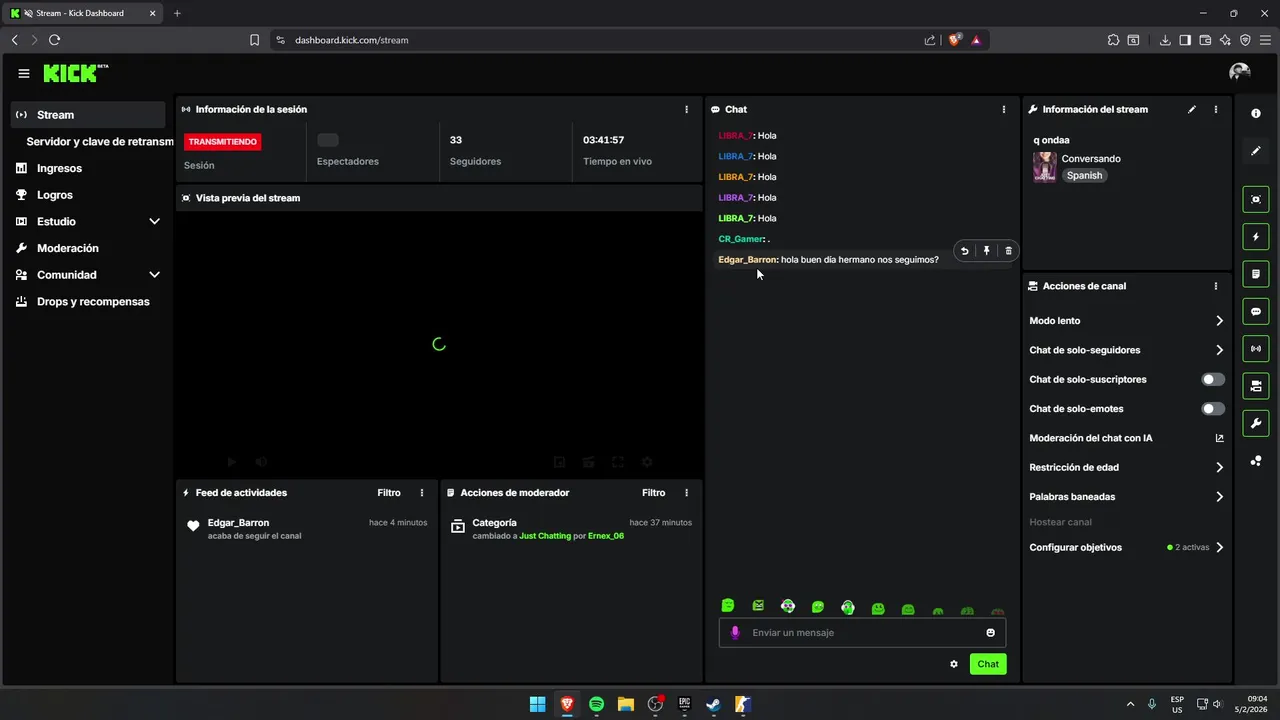
Task: Open chat settings gear icon
Action: [x=954, y=664]
